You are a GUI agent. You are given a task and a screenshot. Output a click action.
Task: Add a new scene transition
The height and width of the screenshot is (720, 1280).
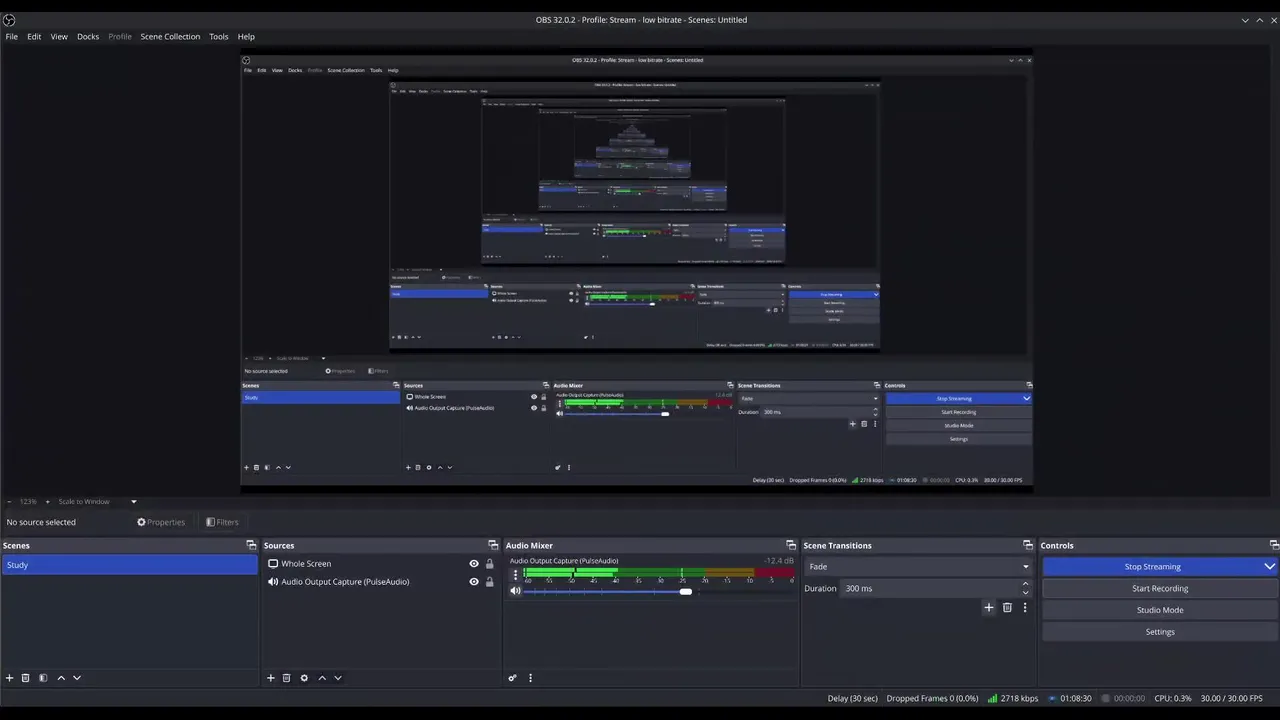coord(989,607)
